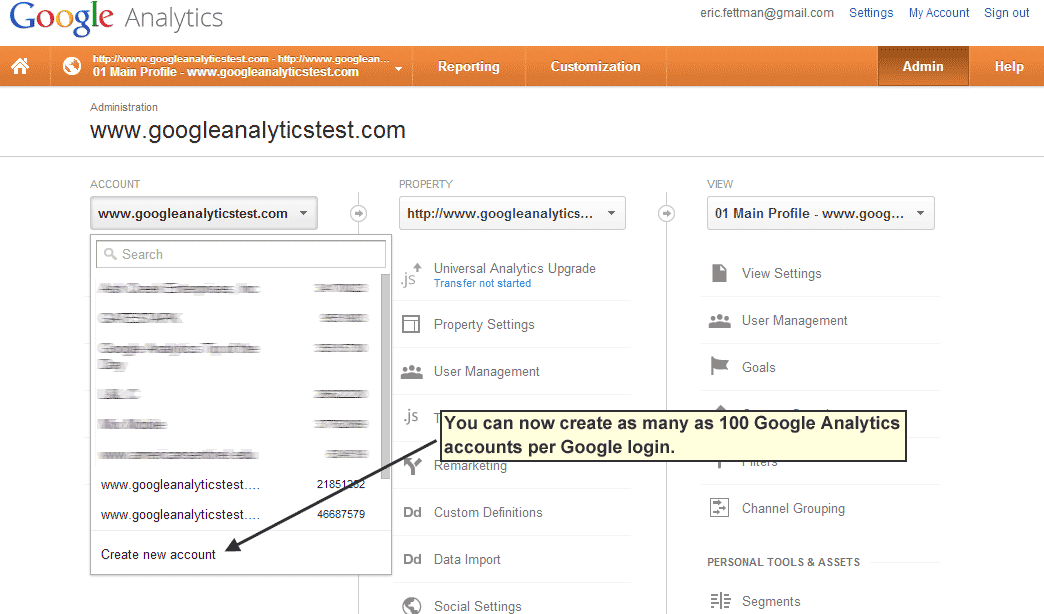
Task: Click the View Settings document icon
Action: pyautogui.click(x=719, y=273)
